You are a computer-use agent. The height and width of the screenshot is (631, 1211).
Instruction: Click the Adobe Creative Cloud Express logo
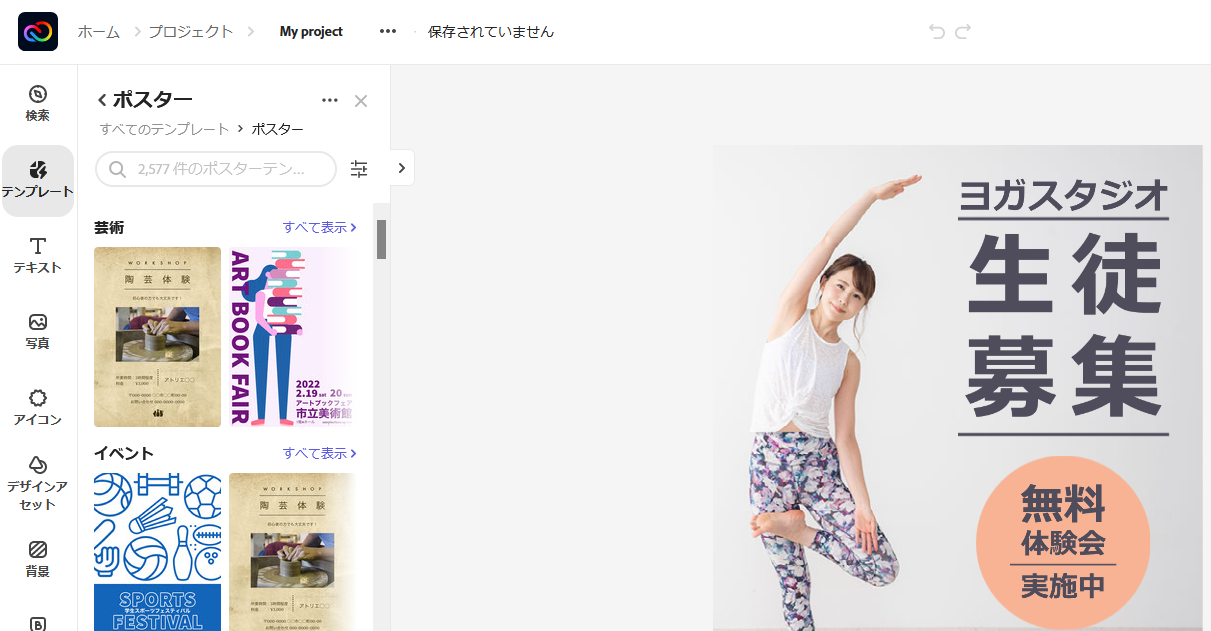(x=38, y=31)
